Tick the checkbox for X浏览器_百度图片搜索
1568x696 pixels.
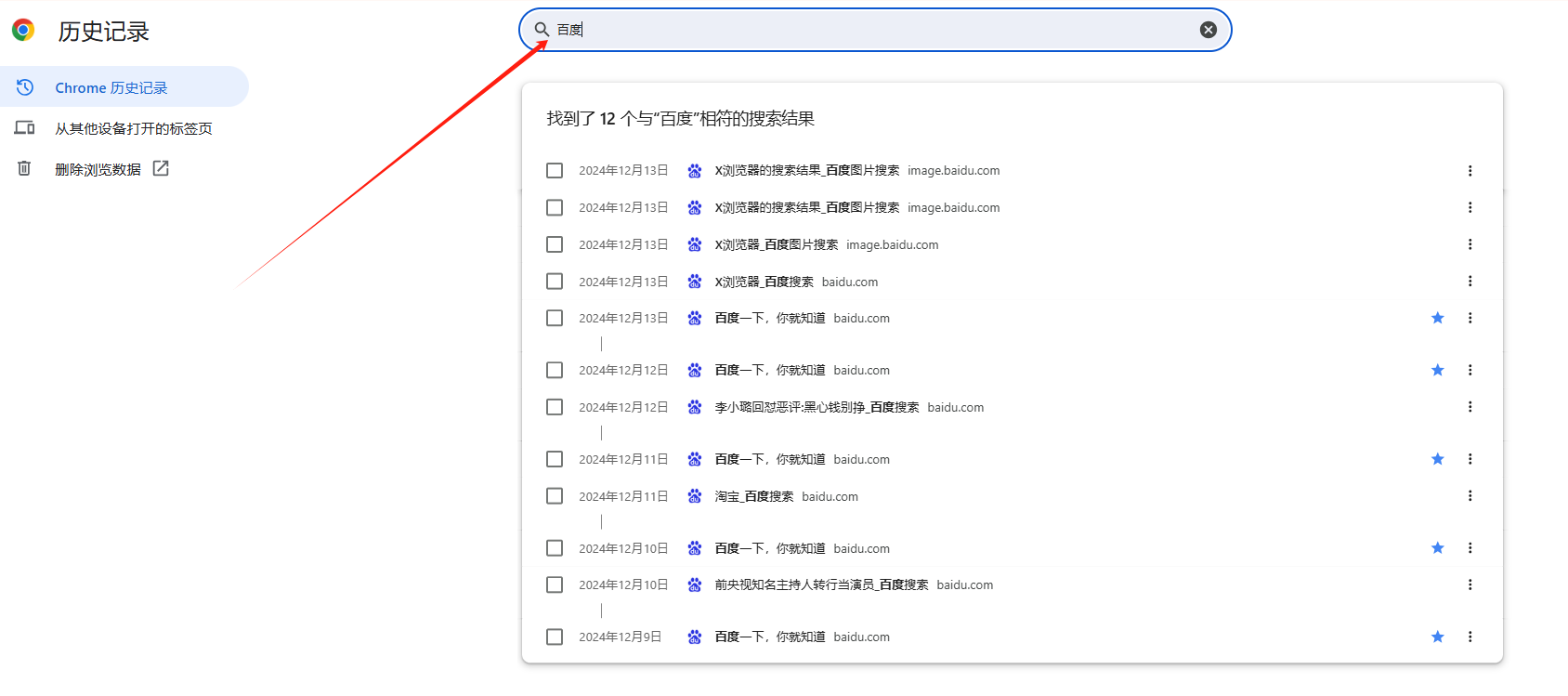(555, 244)
